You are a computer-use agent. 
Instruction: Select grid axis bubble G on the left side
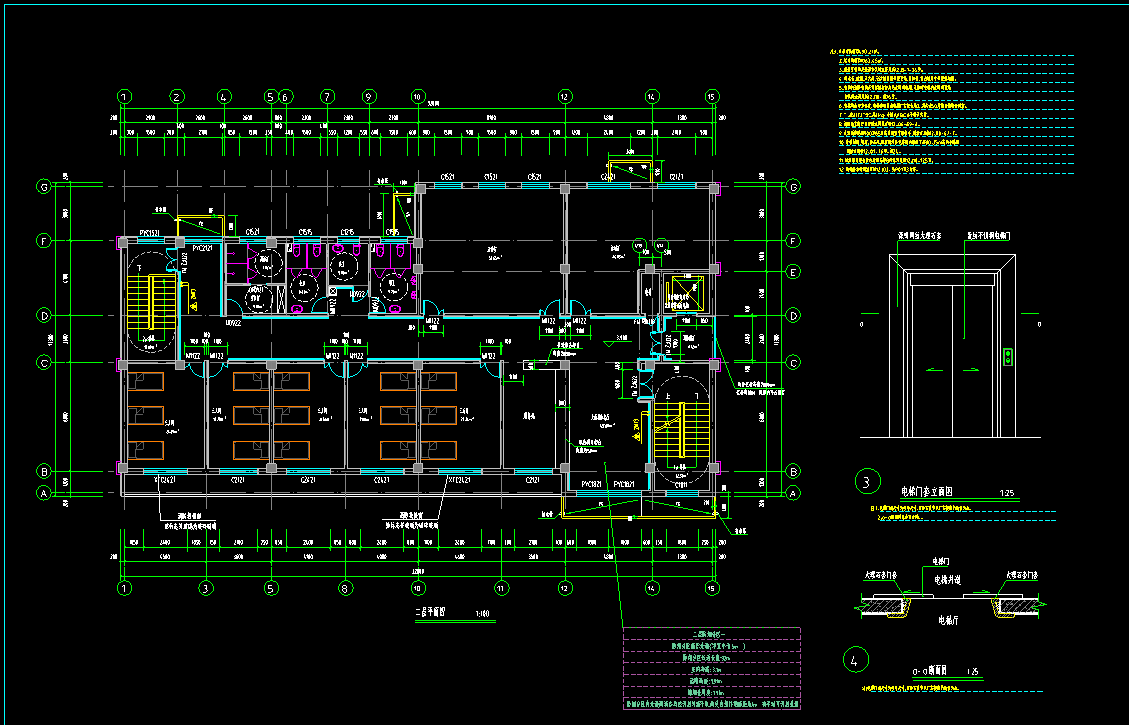tap(44, 187)
